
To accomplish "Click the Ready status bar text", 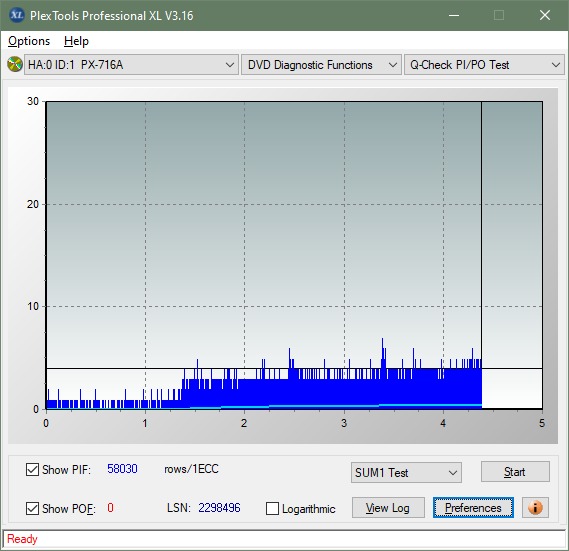I will (x=22, y=539).
